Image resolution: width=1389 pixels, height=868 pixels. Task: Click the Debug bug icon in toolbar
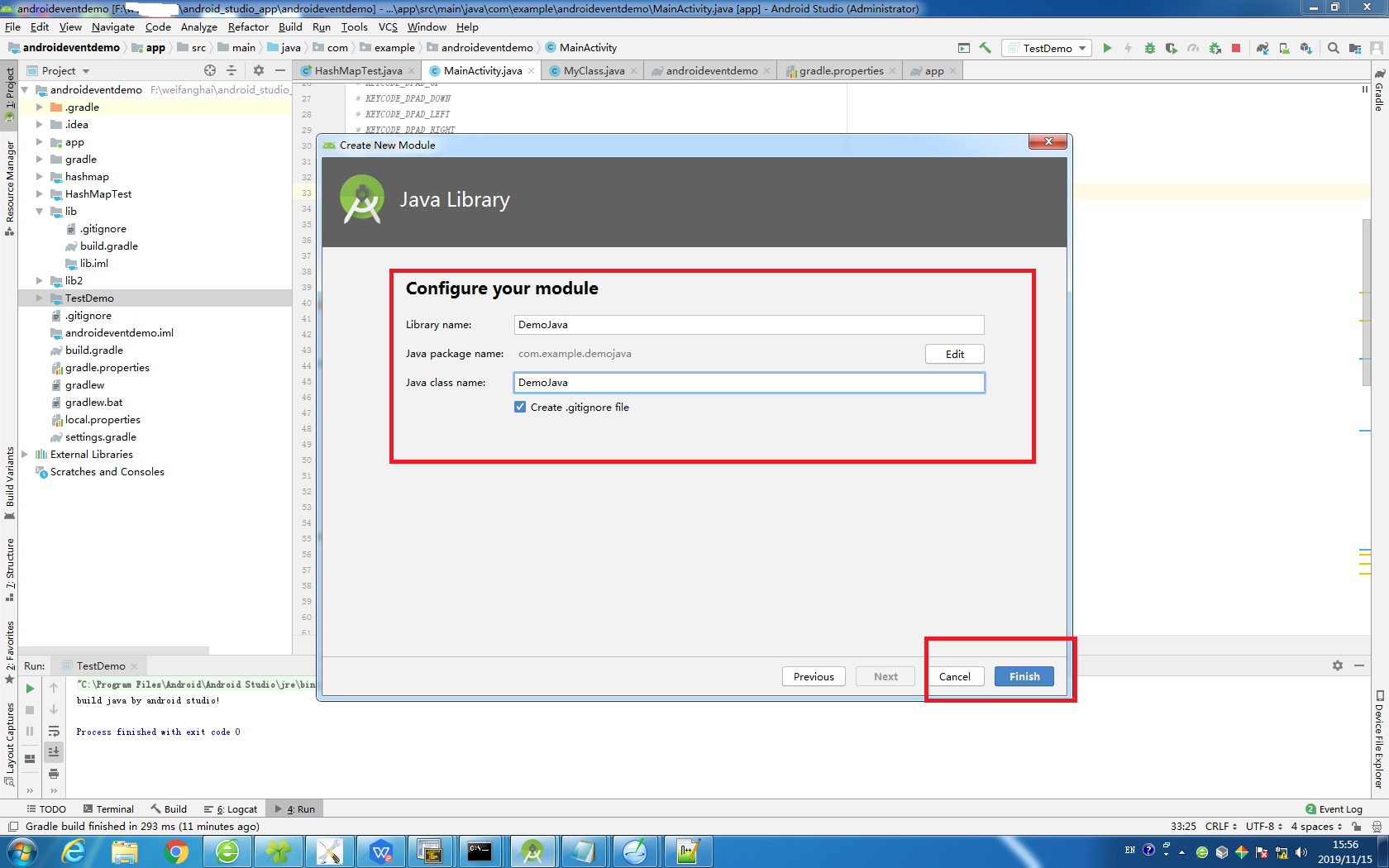1150,48
